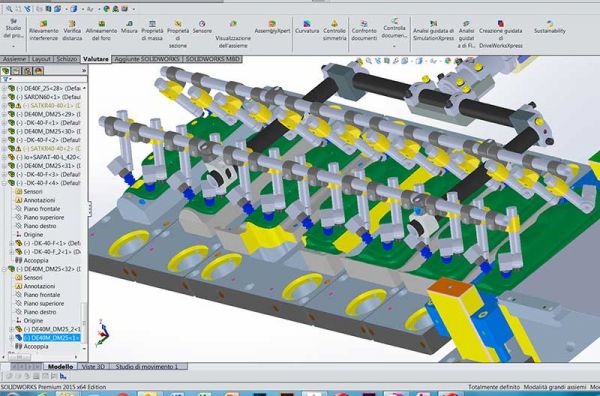Open the Aggiunte SOLIDWORKS tab

[x=147, y=59]
